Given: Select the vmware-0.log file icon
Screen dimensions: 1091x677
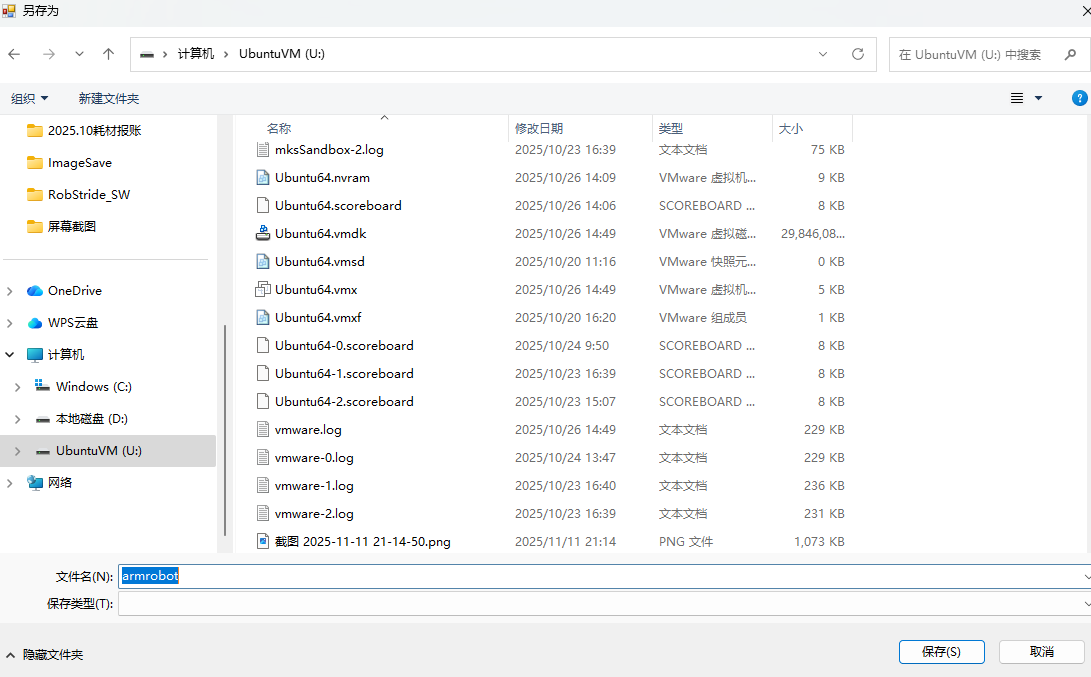Looking at the screenshot, I should click(x=262, y=457).
